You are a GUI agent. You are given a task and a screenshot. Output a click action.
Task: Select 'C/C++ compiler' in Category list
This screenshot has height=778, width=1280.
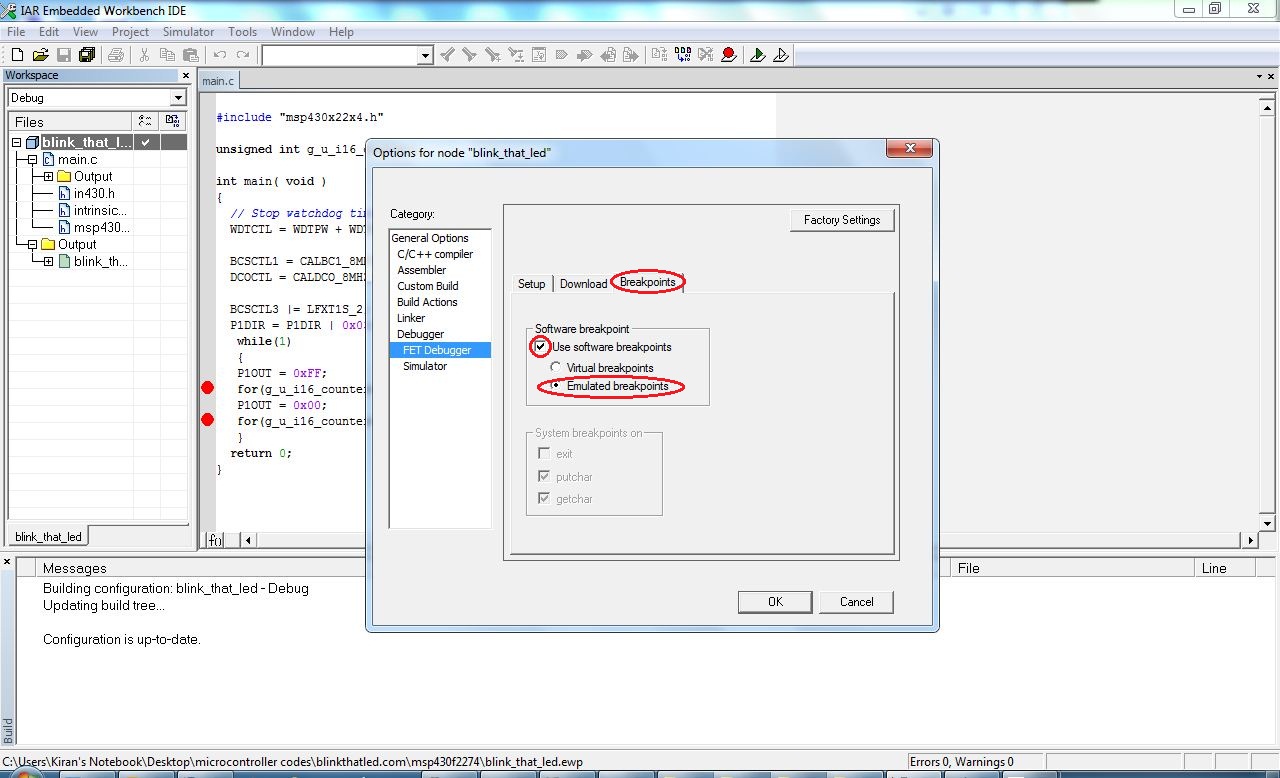435,254
